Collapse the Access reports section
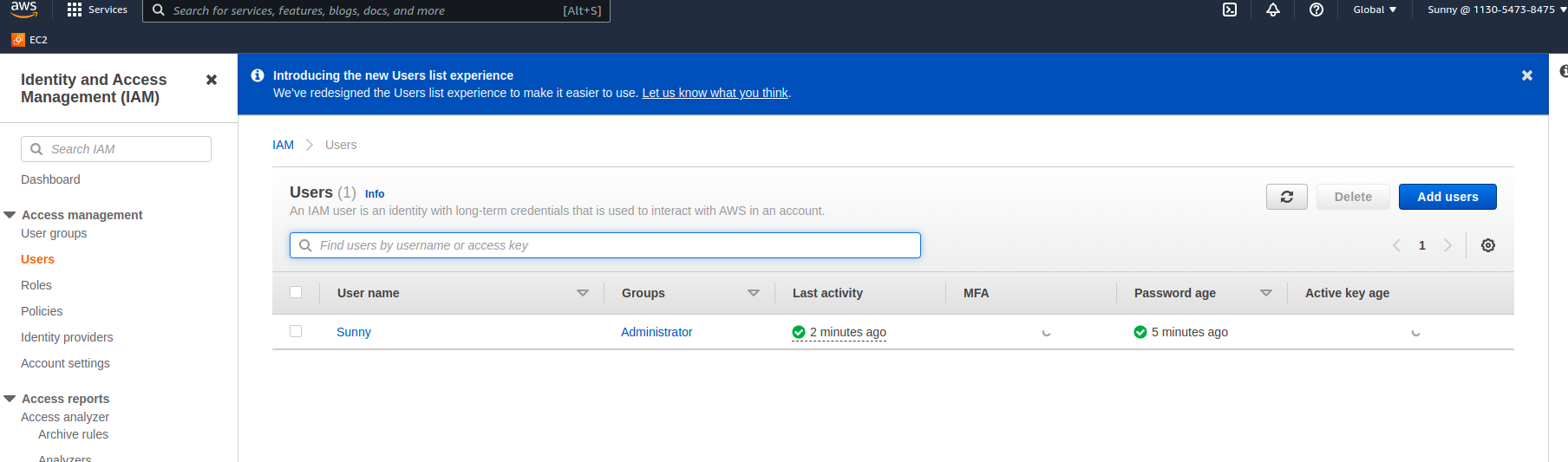The image size is (1568, 462). click(x=10, y=399)
